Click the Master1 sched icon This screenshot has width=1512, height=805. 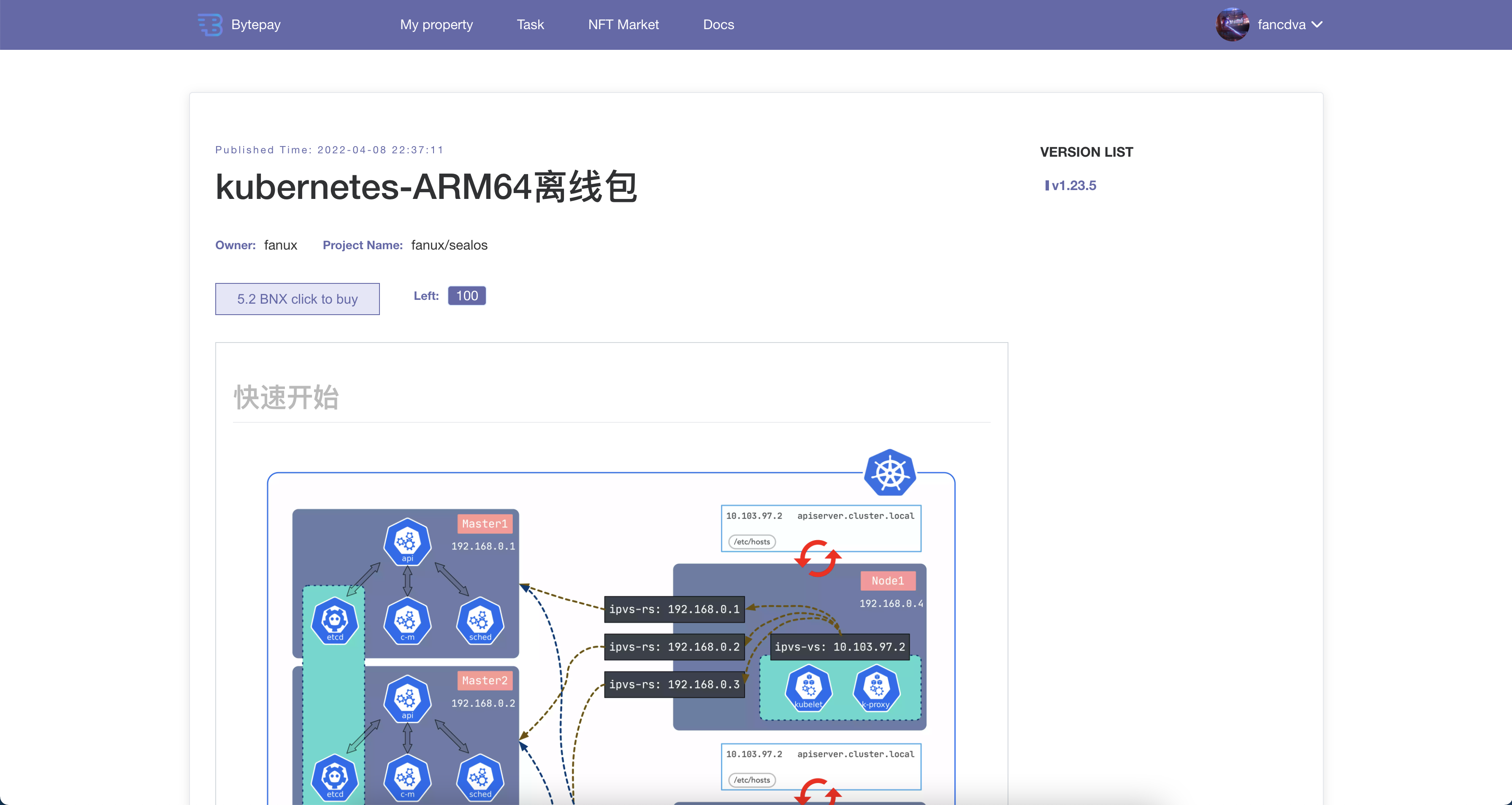tap(480, 620)
